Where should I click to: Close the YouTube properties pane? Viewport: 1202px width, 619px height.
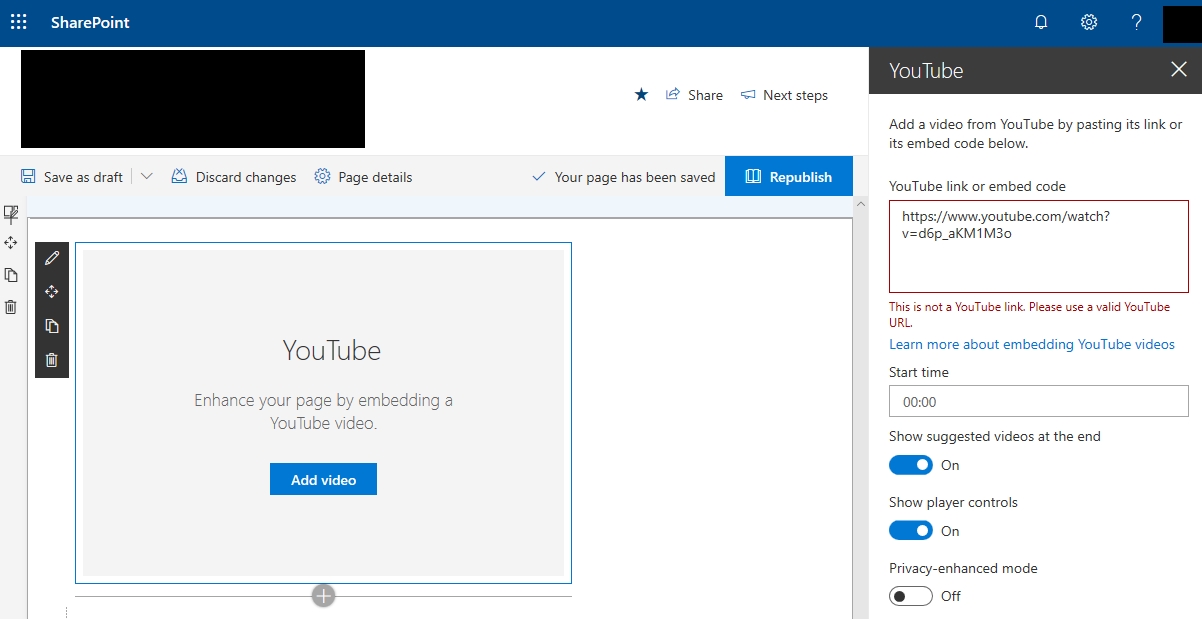[1178, 70]
